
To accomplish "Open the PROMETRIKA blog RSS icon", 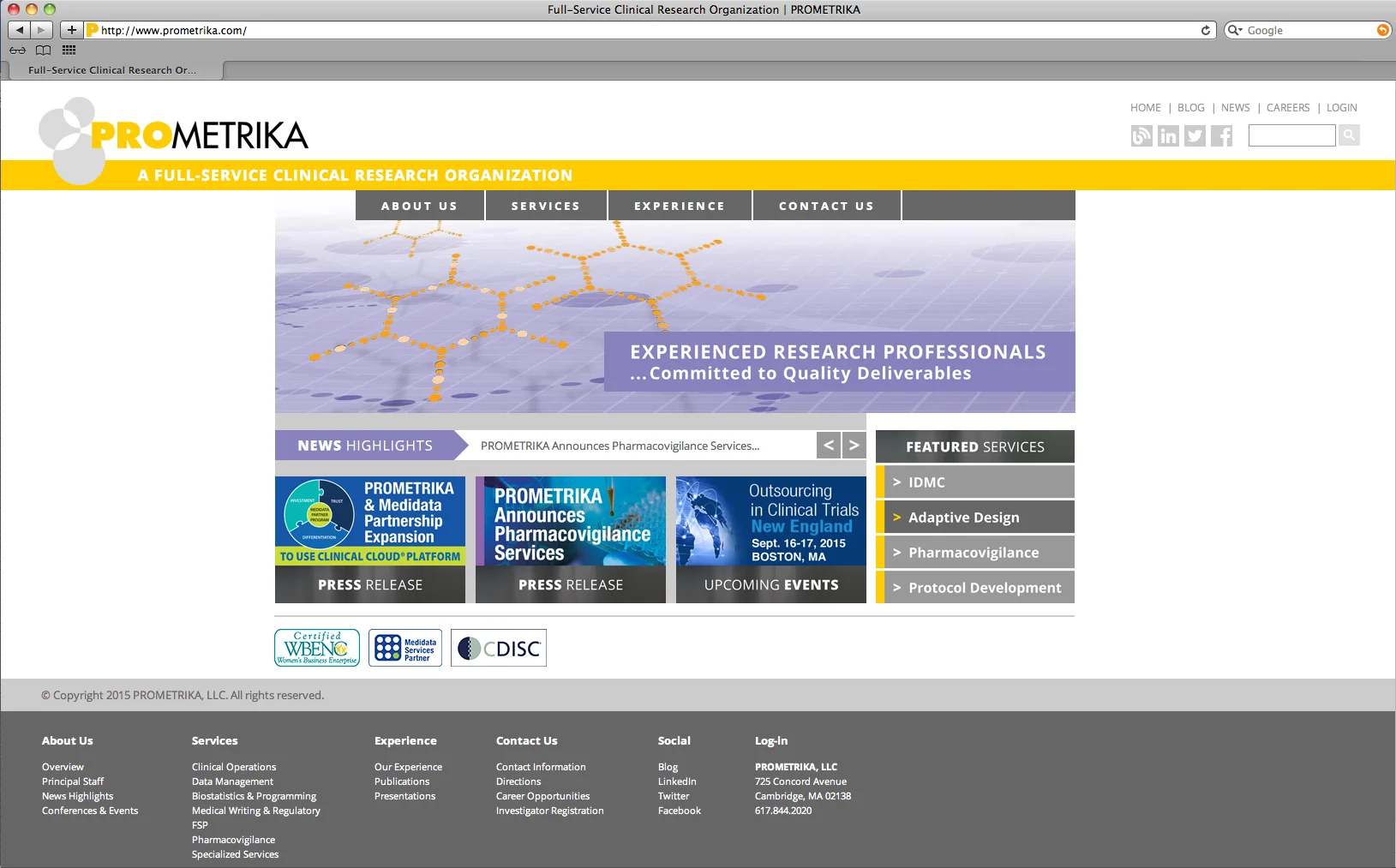I will pyautogui.click(x=1141, y=135).
